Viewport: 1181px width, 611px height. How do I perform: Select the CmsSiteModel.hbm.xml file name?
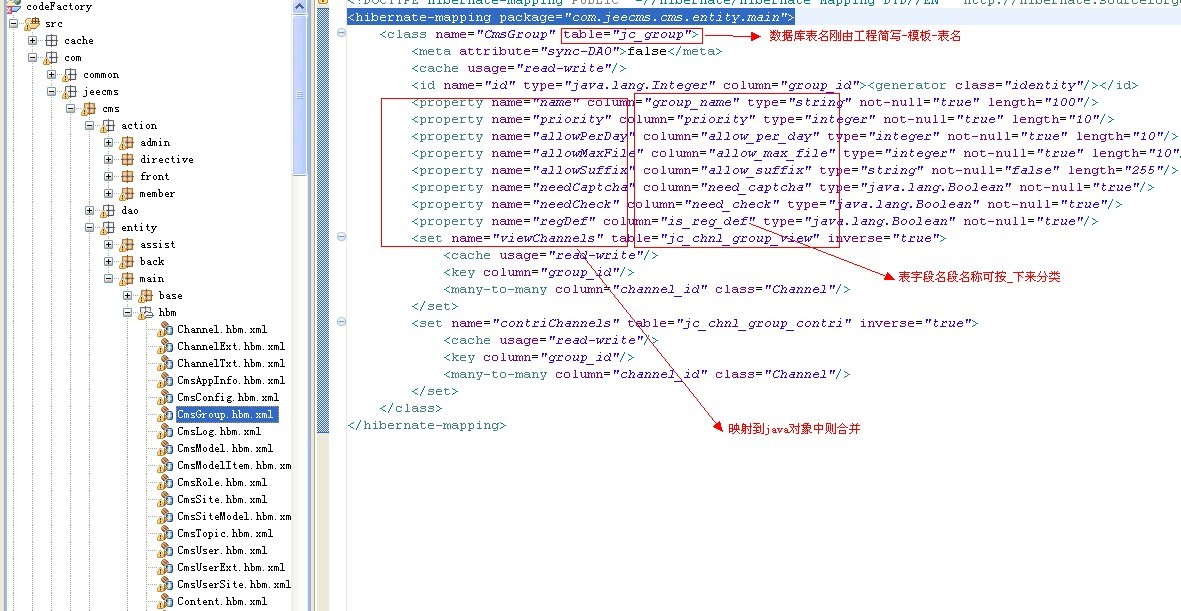[x=234, y=517]
